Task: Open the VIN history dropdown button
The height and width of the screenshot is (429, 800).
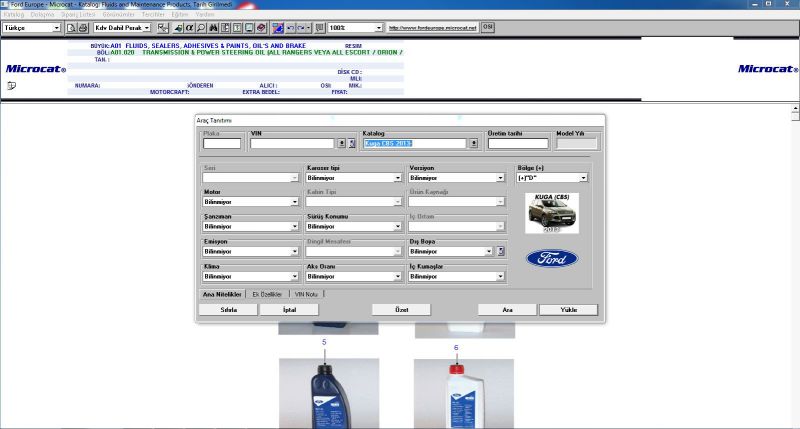Action: 342,143
